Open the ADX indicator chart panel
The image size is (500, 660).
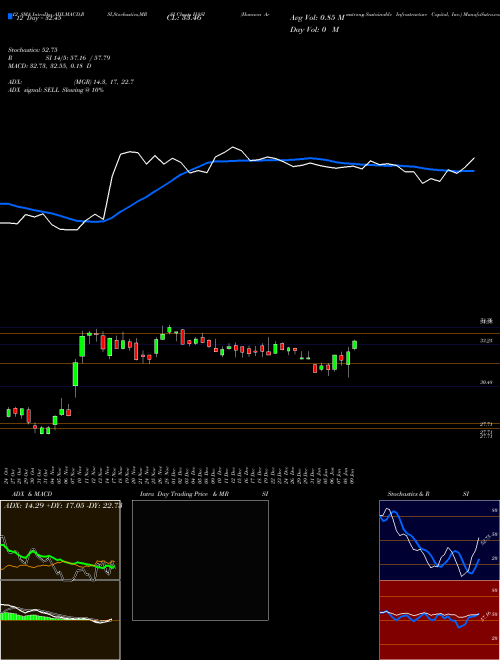point(60,540)
